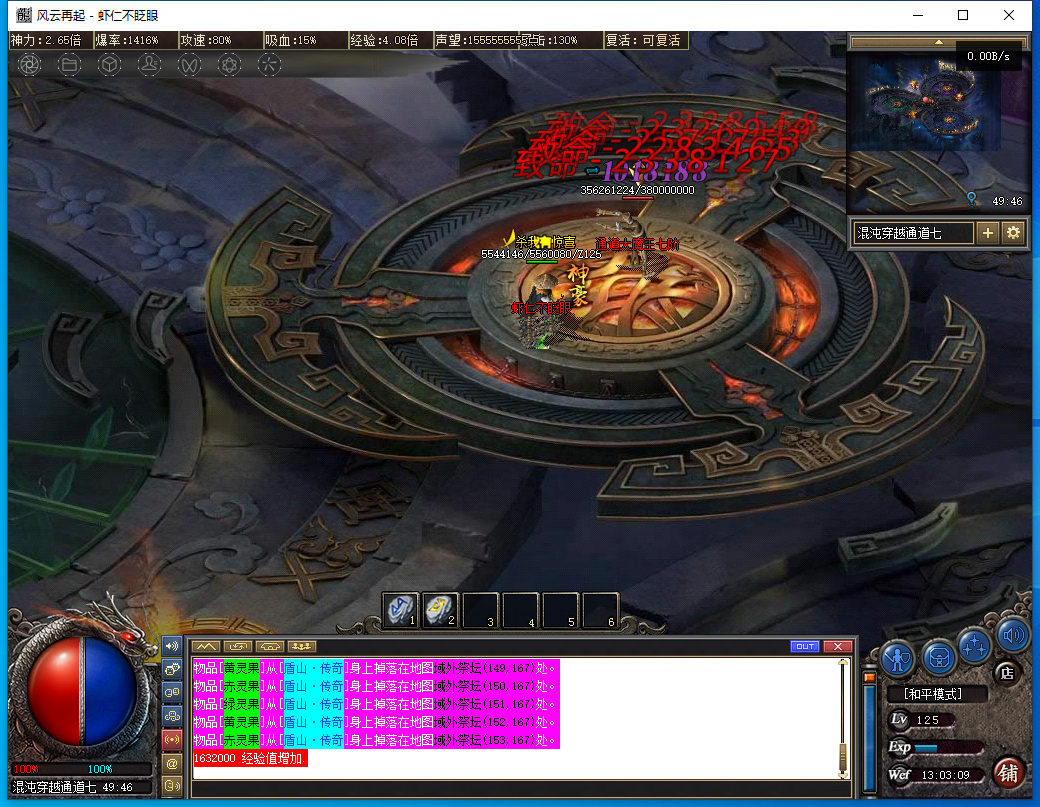The height and width of the screenshot is (807, 1040).
Task: Toggle the two-heads group chat channel button
Action: [x=172, y=692]
